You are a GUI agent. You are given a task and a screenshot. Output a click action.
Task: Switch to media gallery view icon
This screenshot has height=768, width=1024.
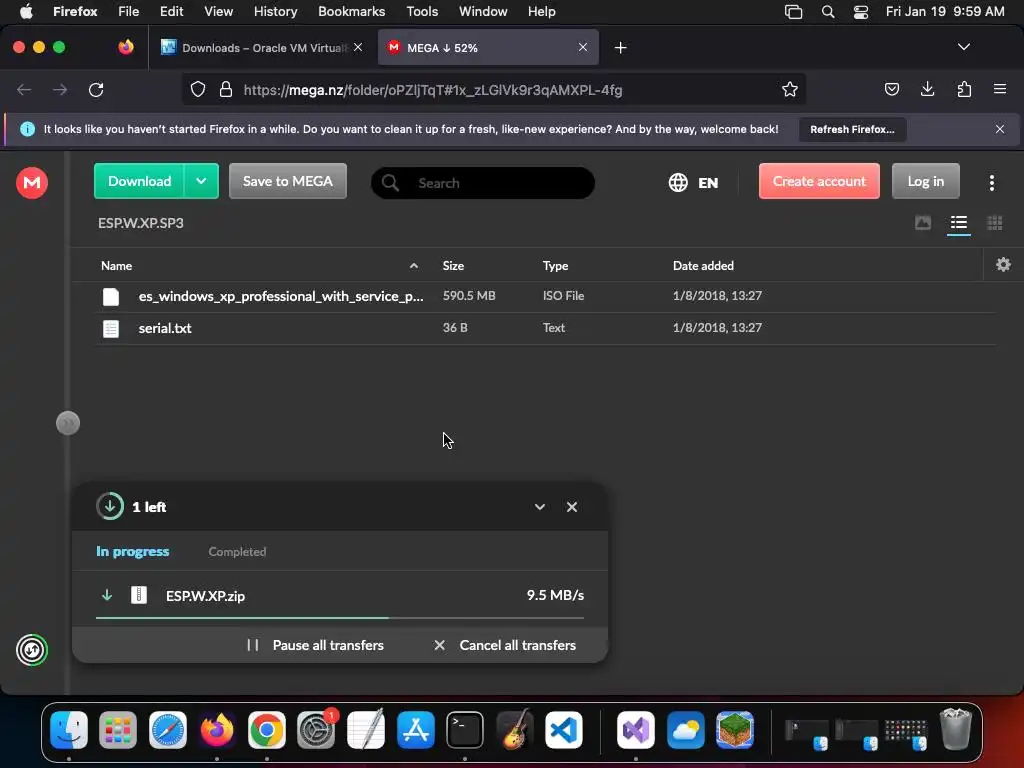click(x=923, y=223)
